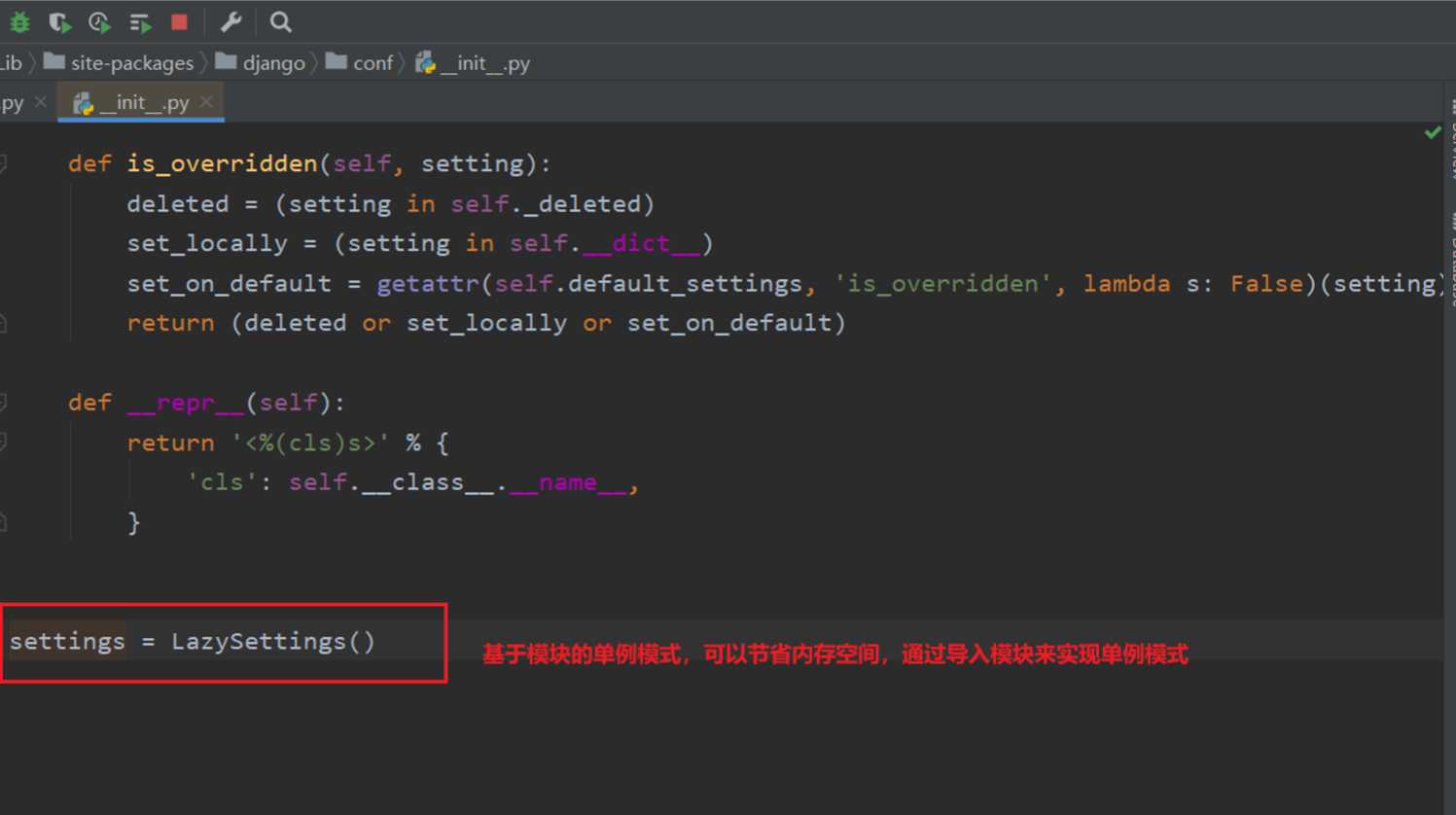
Task: Click the getattr builtin call
Action: coord(429,284)
